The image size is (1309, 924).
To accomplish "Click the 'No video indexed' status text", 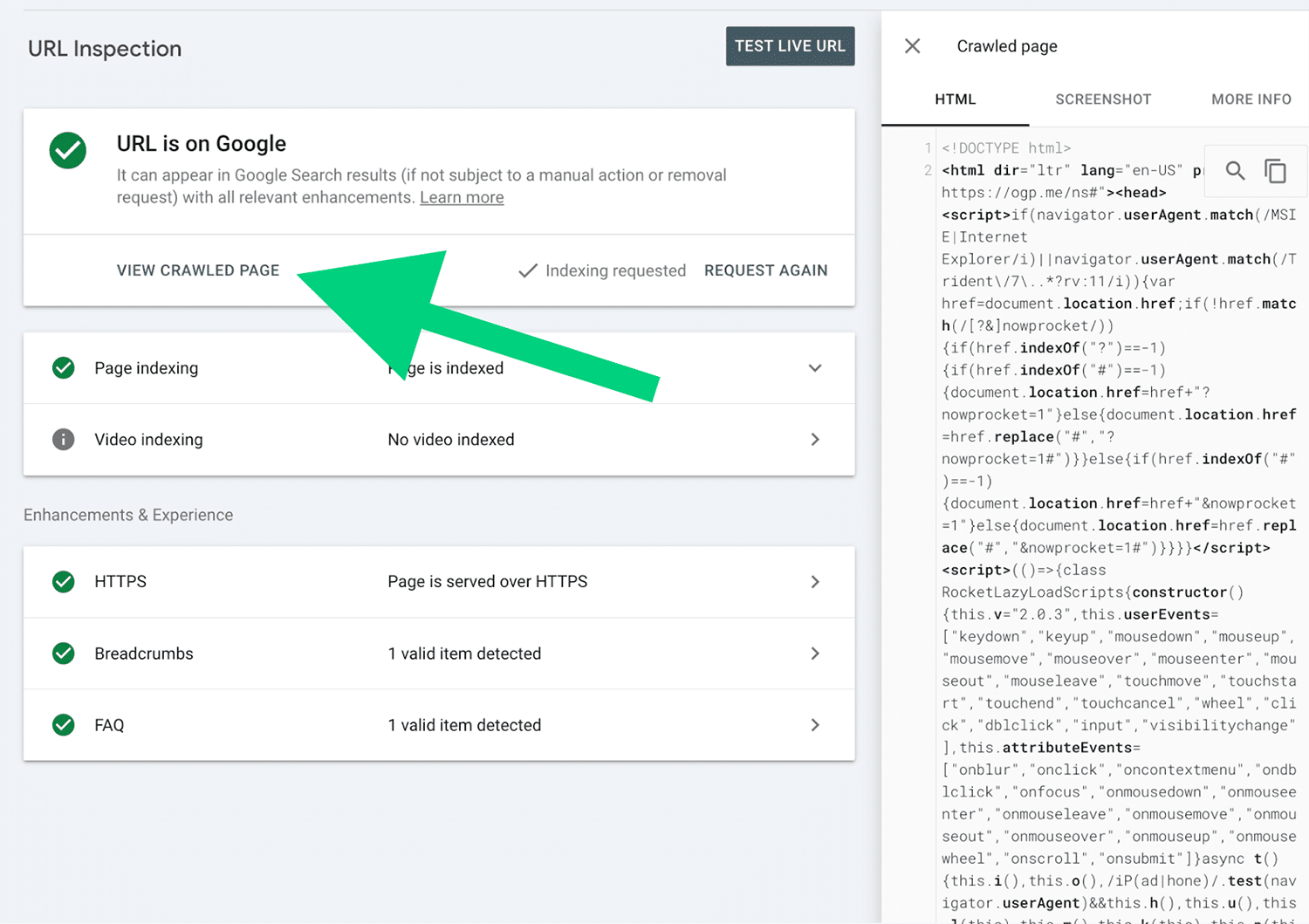I will click(x=451, y=440).
